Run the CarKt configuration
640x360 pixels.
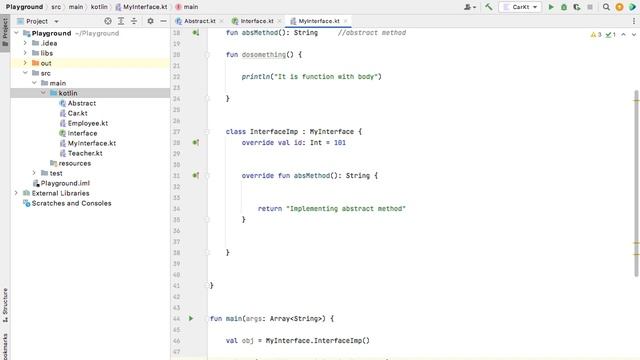551,7
